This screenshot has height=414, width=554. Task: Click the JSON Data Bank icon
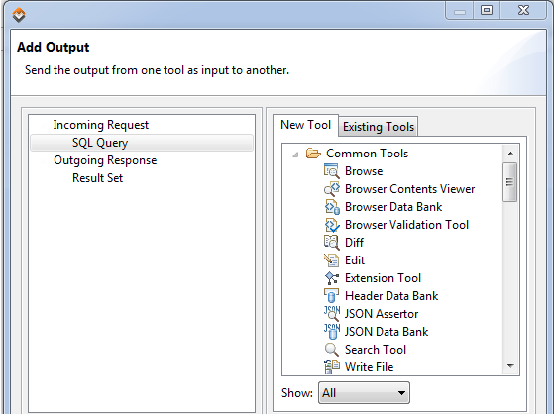point(332,332)
